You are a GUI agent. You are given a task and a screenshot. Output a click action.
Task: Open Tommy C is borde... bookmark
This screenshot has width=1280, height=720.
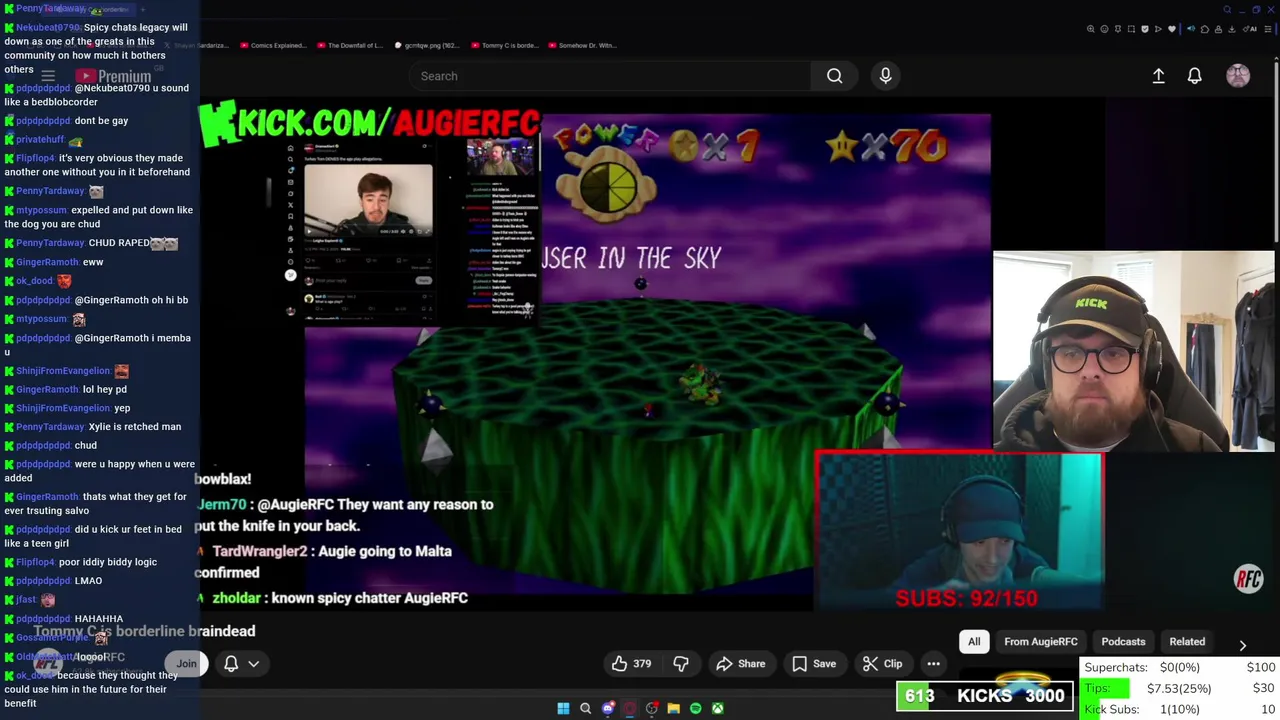[x=503, y=45]
